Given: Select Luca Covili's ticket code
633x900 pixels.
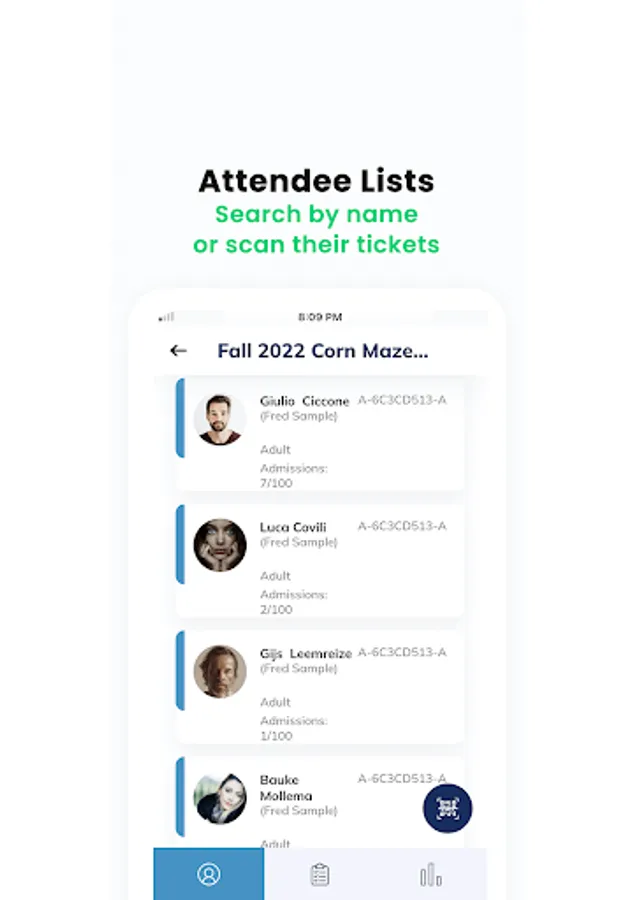Looking at the screenshot, I should pyautogui.click(x=402, y=526).
